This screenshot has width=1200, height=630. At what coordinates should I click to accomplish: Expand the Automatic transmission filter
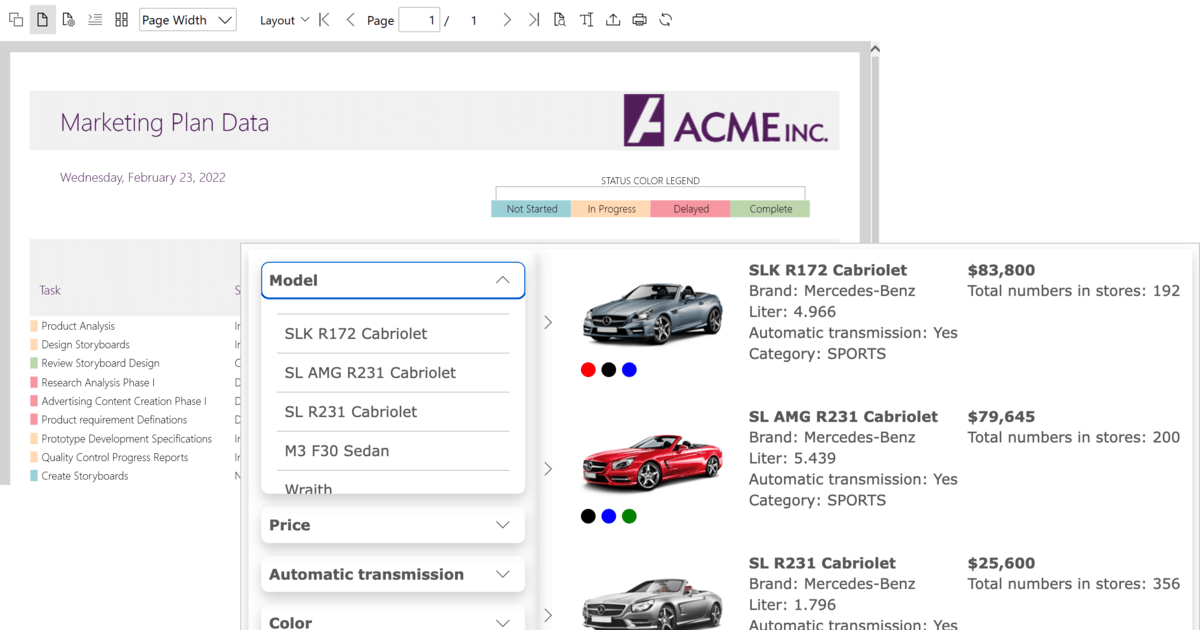pos(392,574)
